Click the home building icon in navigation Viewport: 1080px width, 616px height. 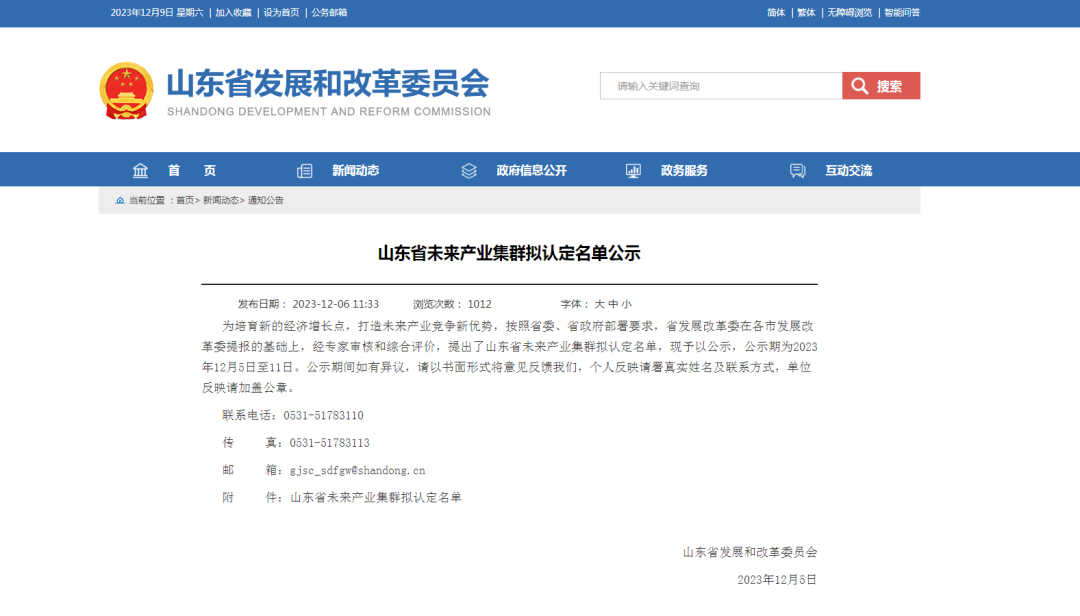coord(141,170)
